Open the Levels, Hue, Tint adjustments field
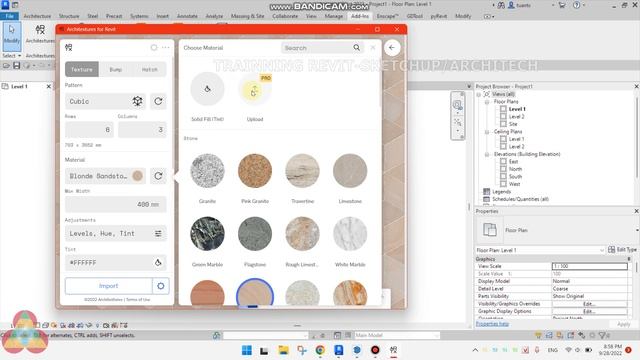Screen dimensions: 640x360 (116, 233)
